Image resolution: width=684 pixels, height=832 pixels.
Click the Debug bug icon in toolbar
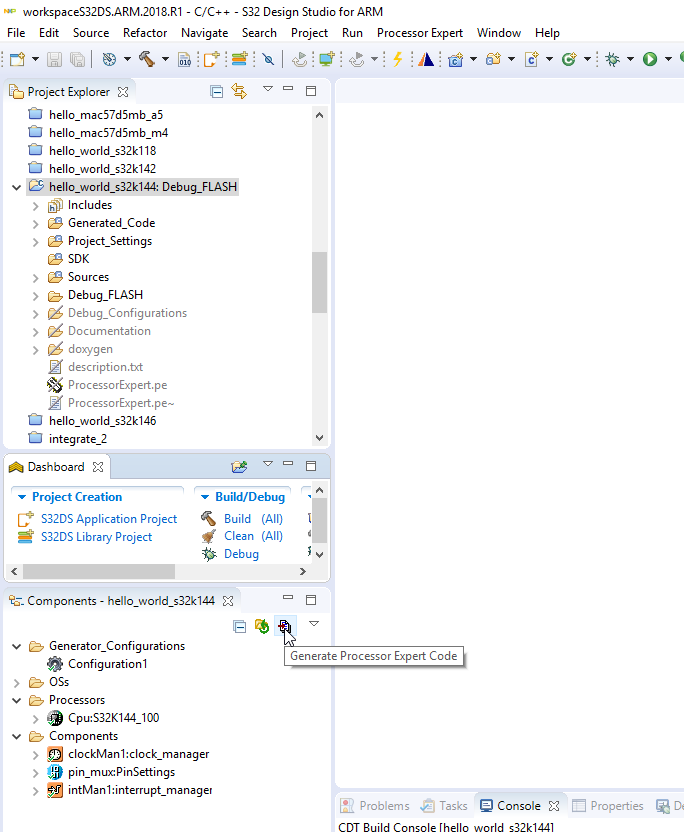(x=612, y=59)
